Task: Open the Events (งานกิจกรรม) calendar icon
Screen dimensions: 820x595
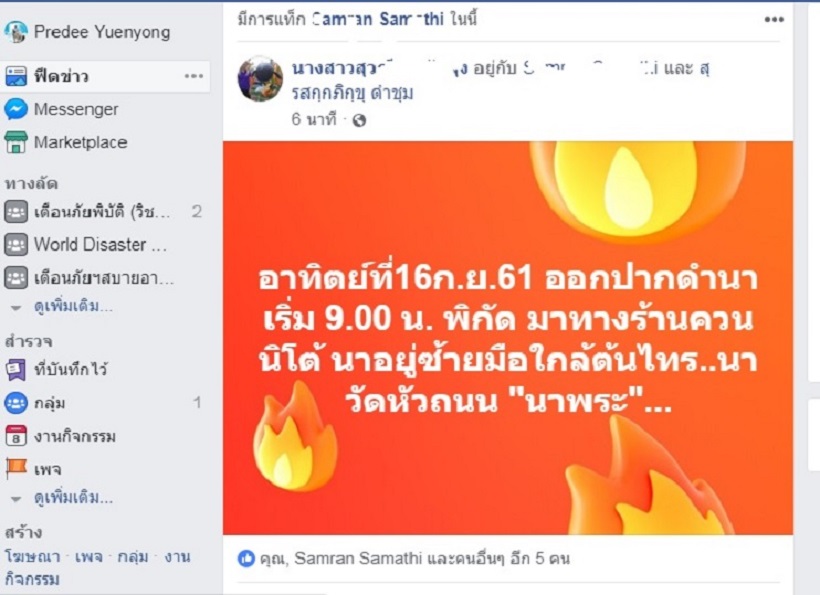Action: coord(16,436)
